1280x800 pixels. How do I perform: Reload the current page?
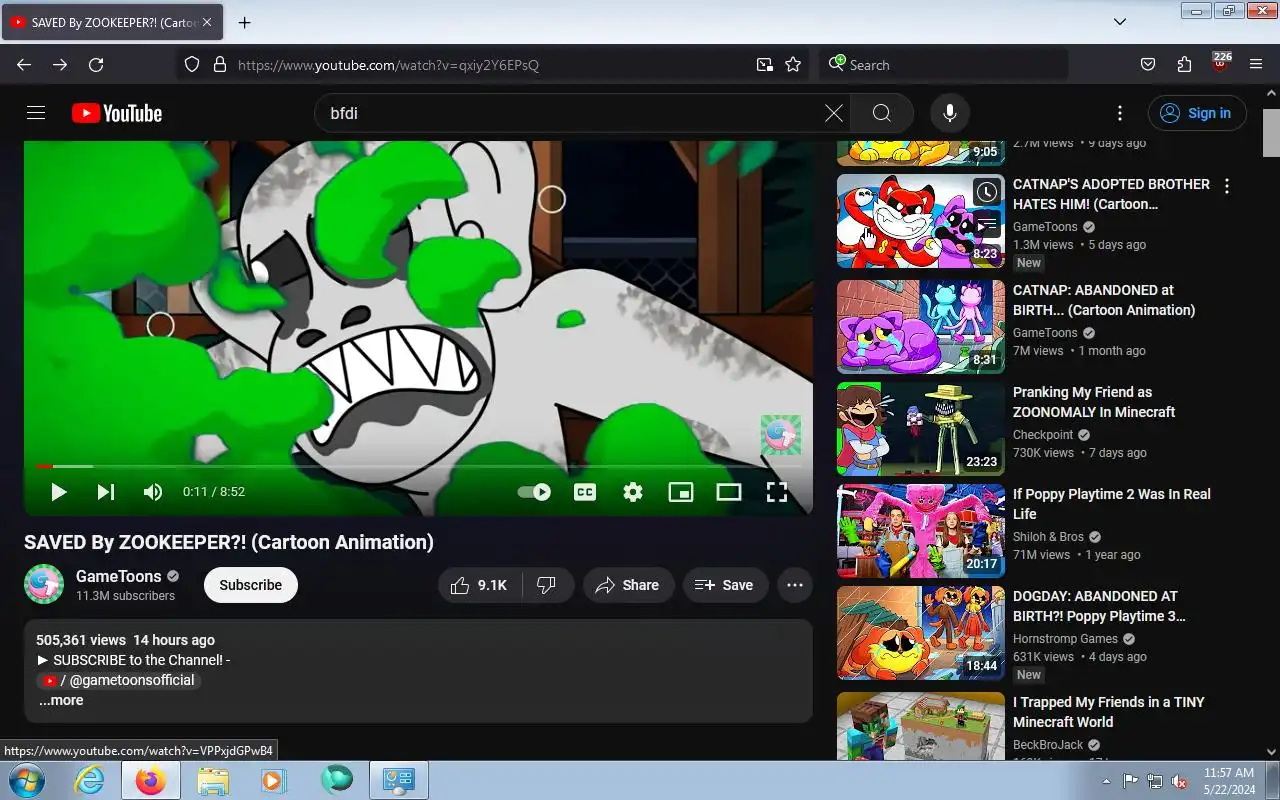coord(96,65)
